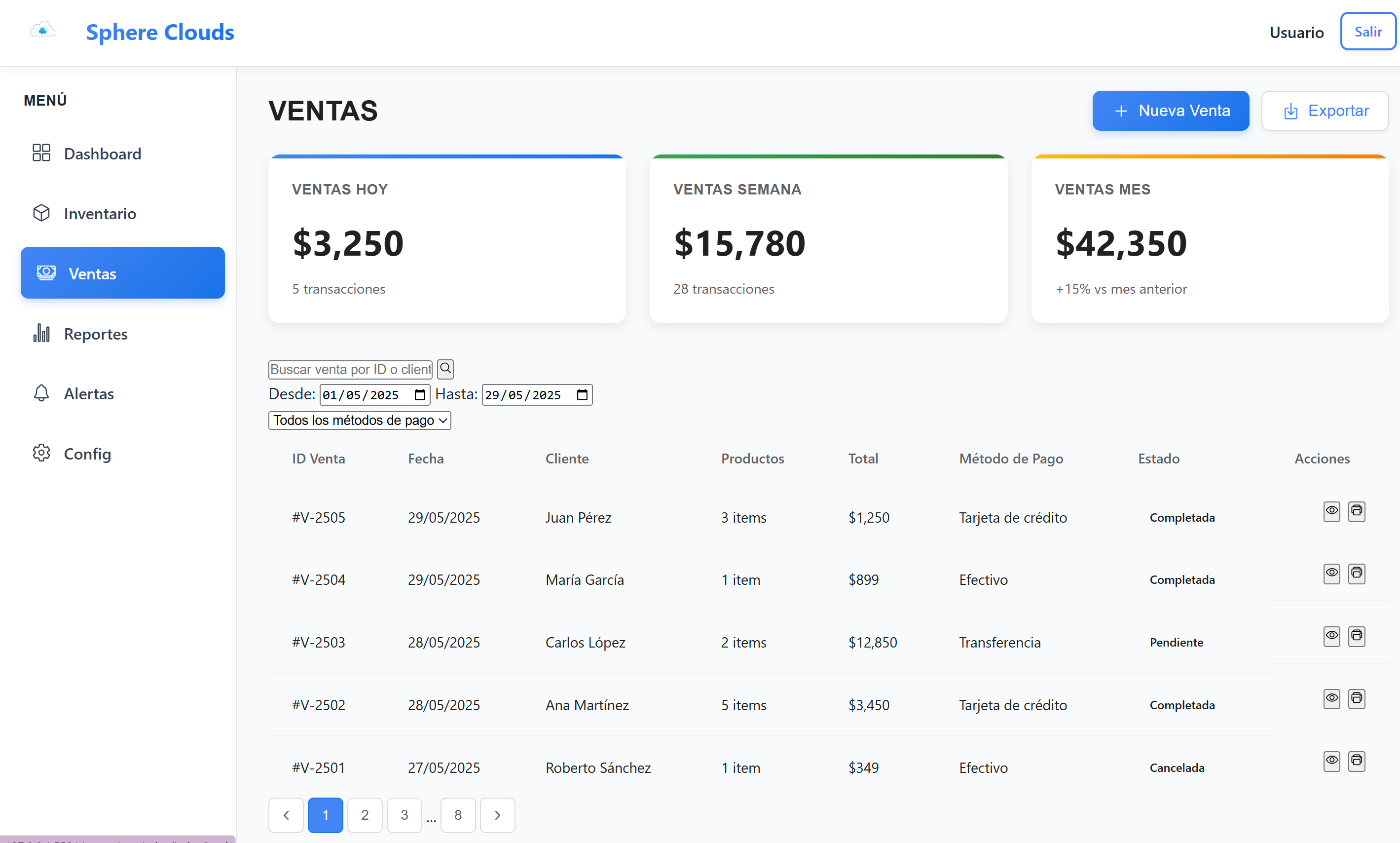
Task: View details of venta #V-2505
Action: 1331,511
